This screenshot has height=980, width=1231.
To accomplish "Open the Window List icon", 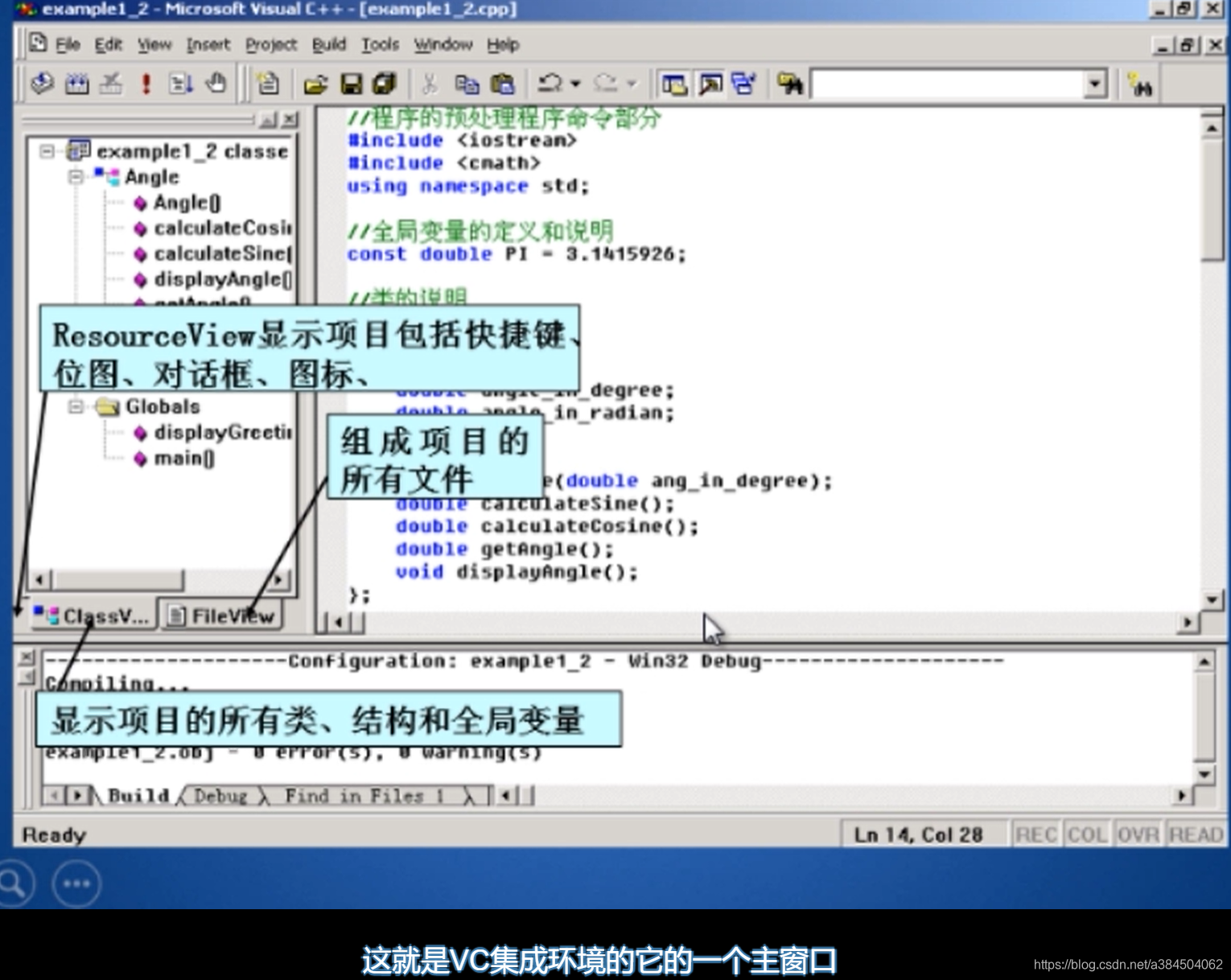I will tap(744, 84).
